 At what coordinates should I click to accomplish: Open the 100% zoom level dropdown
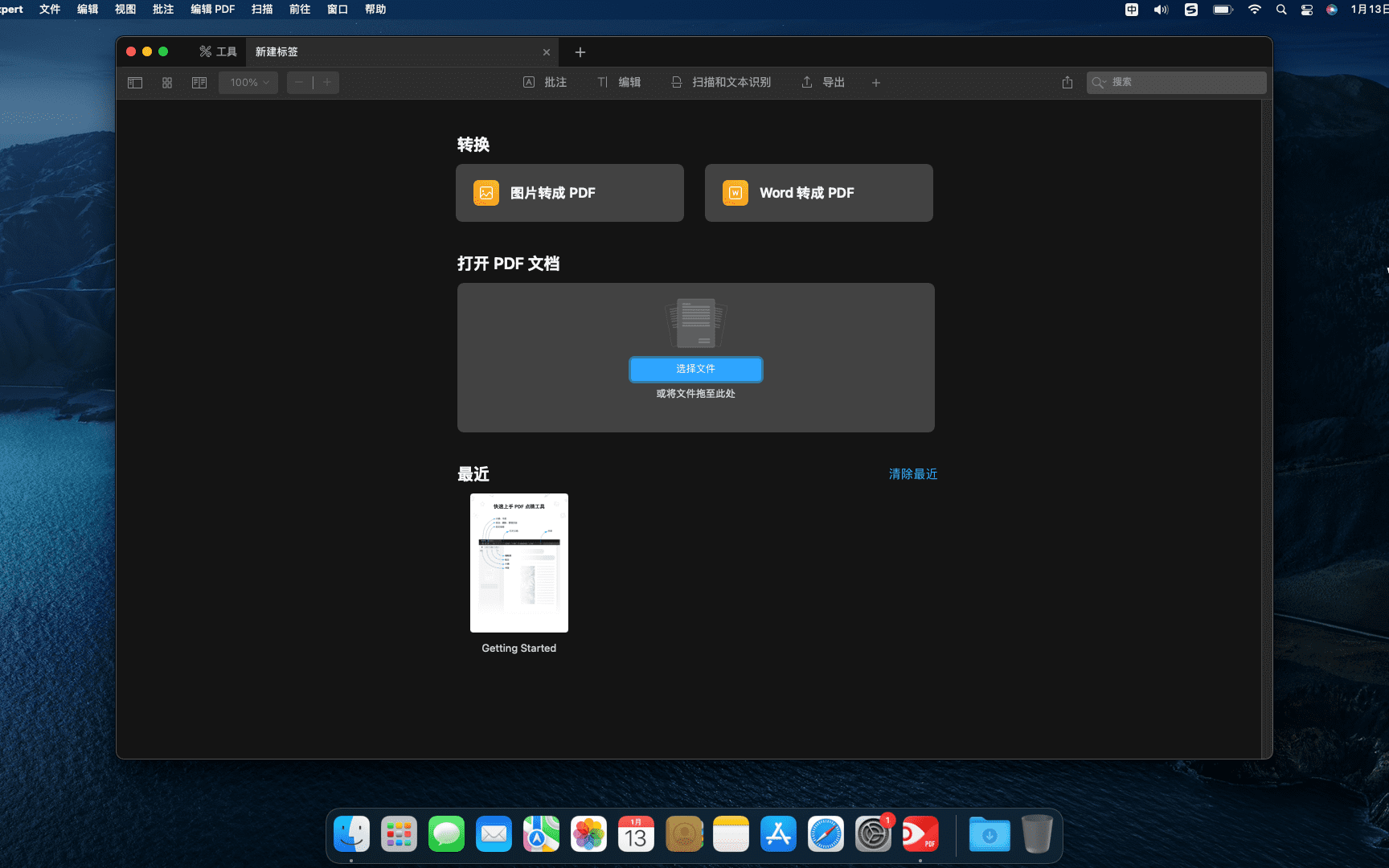pos(248,83)
